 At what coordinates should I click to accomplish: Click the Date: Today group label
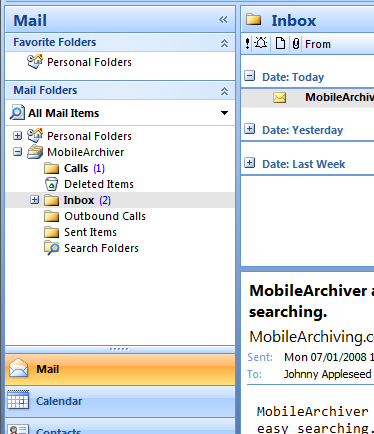[293, 77]
